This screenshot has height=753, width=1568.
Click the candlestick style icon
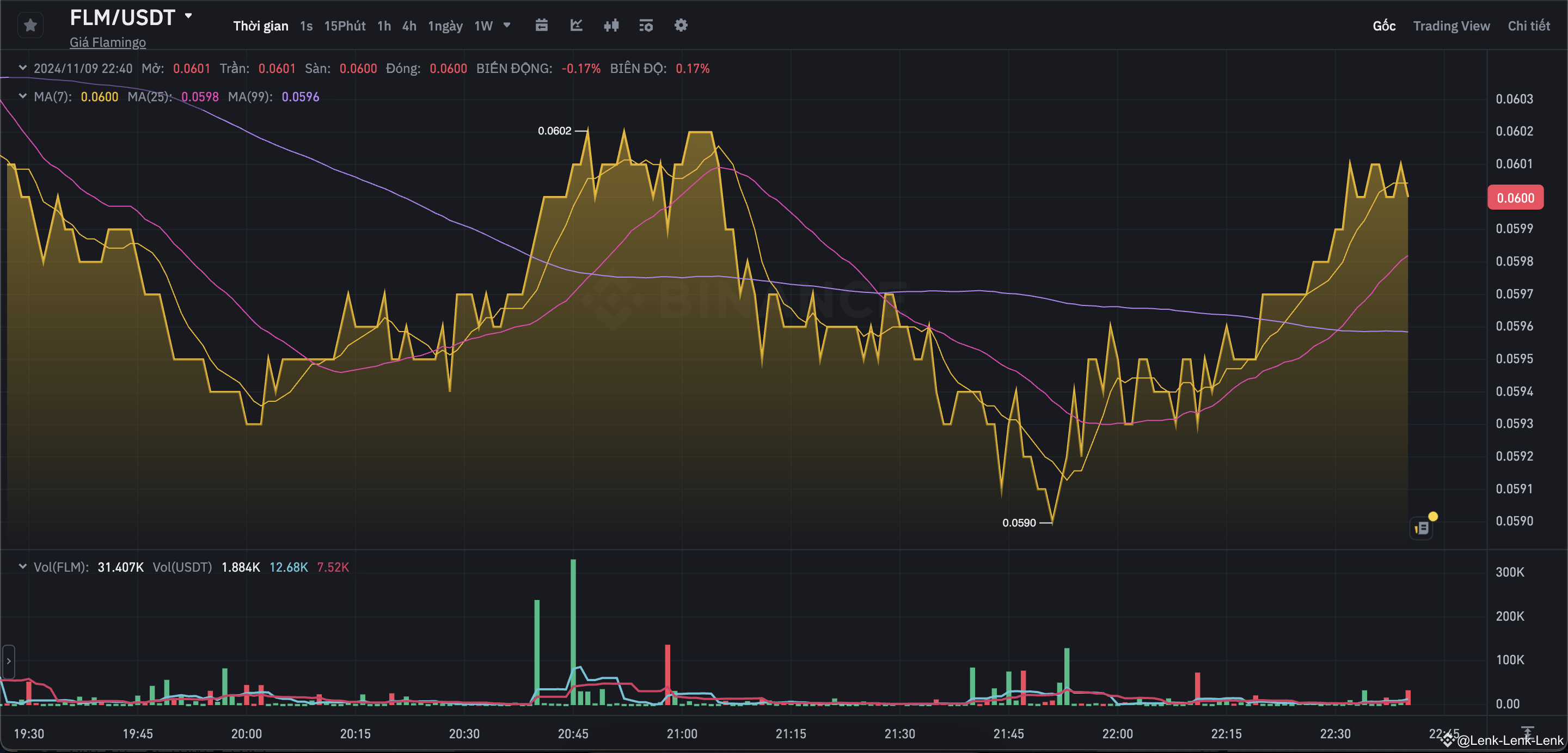pyautogui.click(x=611, y=26)
